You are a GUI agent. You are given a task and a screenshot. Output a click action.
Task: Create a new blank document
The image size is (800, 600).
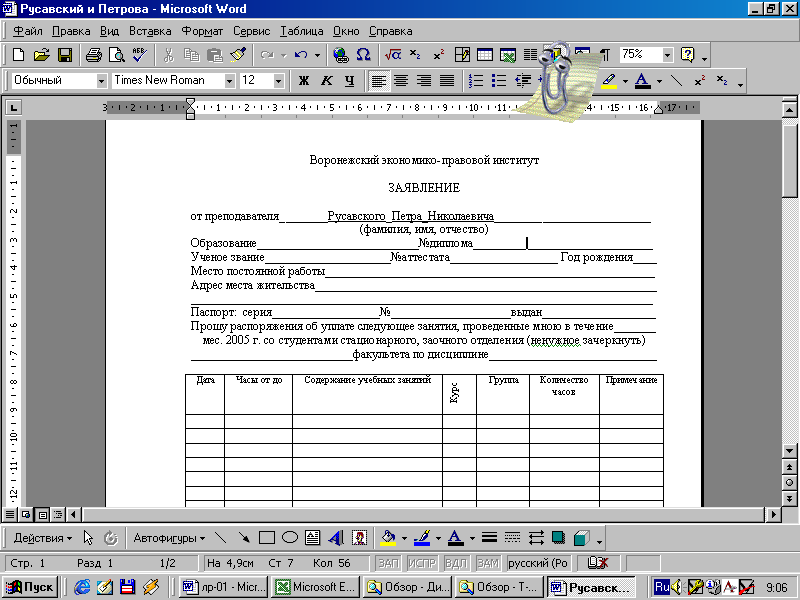pos(18,55)
